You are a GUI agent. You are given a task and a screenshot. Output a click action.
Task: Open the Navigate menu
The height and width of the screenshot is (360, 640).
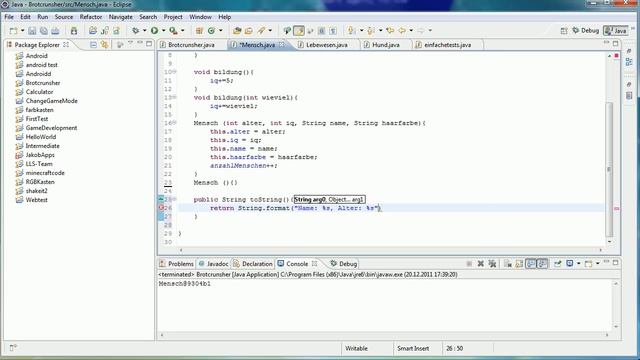[120, 17]
